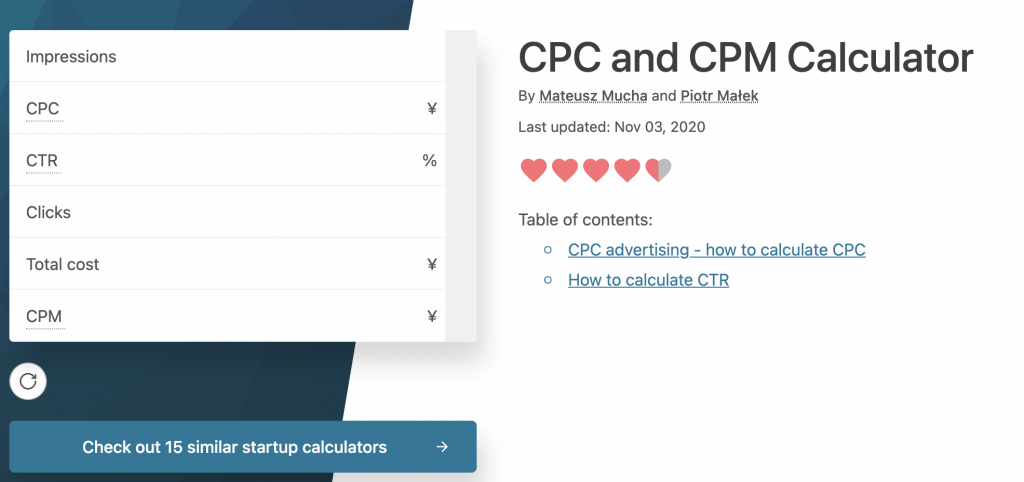Click the arrow on similar calculators button

tap(442, 447)
